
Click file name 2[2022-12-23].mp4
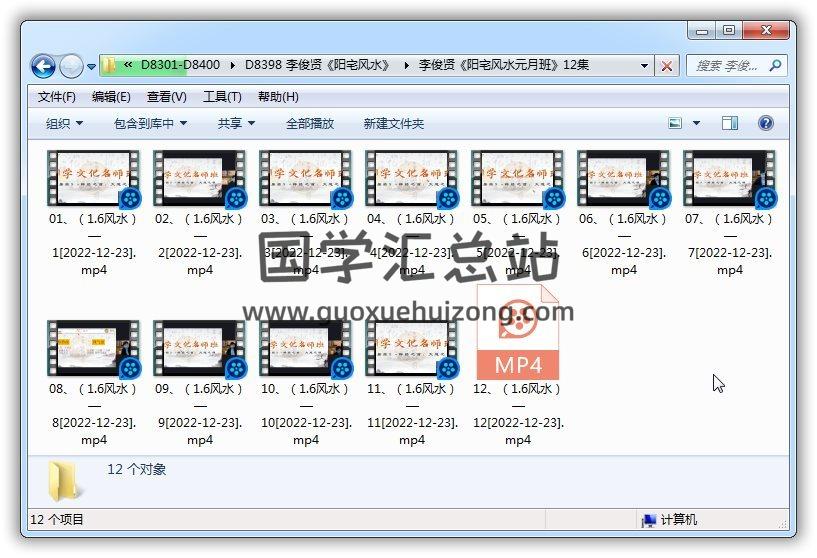point(200,261)
